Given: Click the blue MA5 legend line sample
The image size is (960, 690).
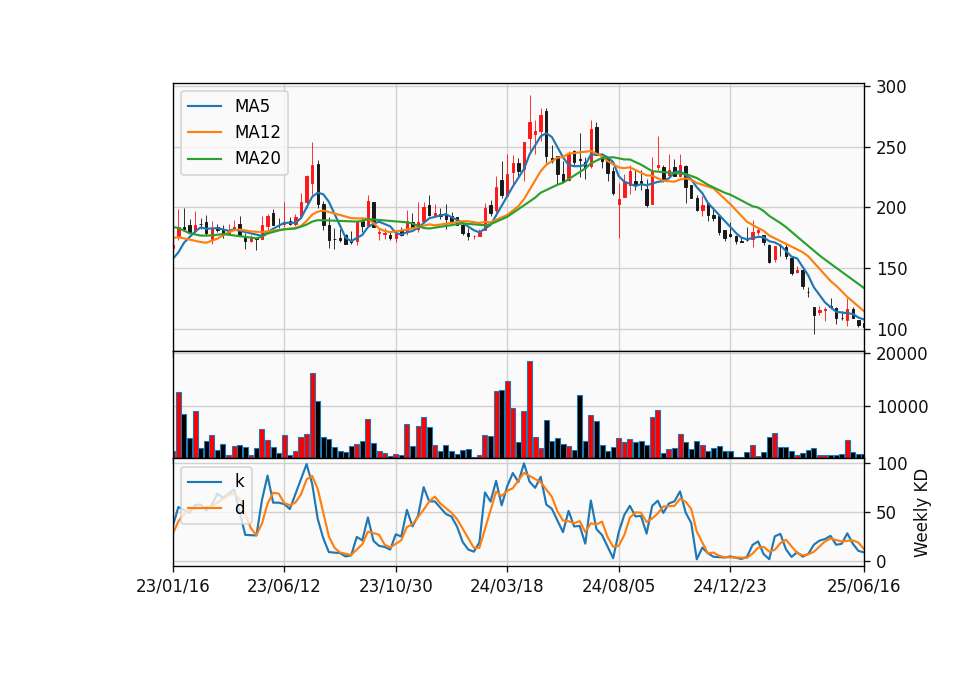Looking at the screenshot, I should click(204, 106).
